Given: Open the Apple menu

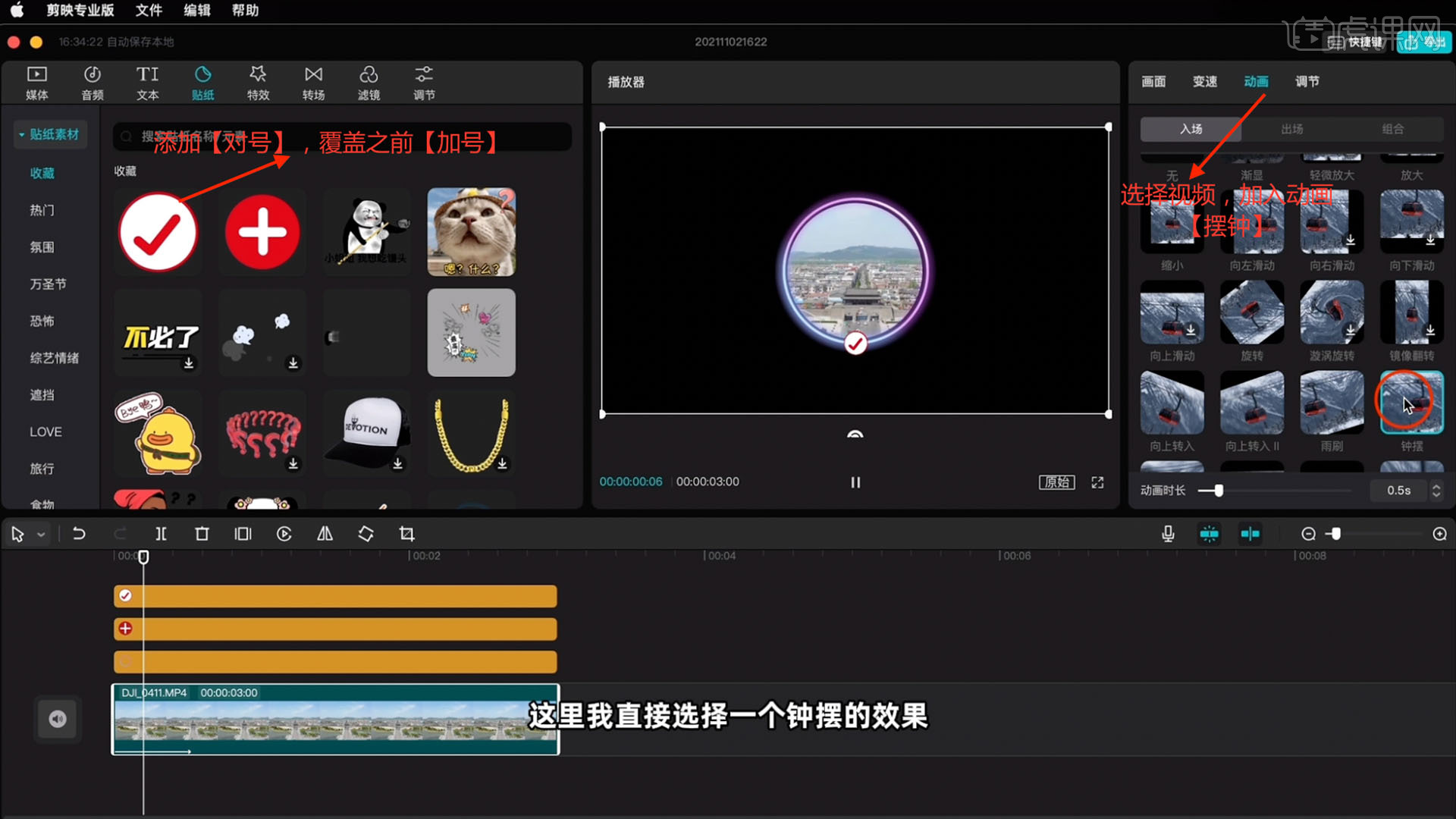Looking at the screenshot, I should click(17, 10).
